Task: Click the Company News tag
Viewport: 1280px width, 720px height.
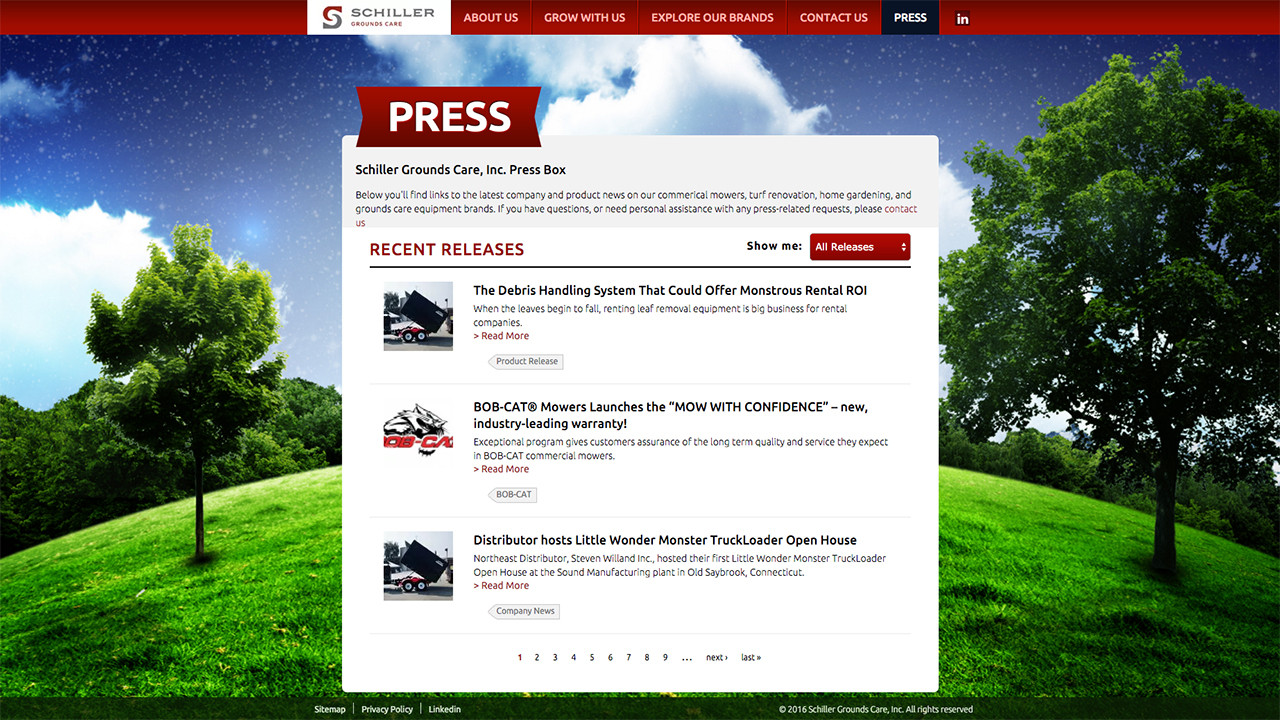Action: 524,611
